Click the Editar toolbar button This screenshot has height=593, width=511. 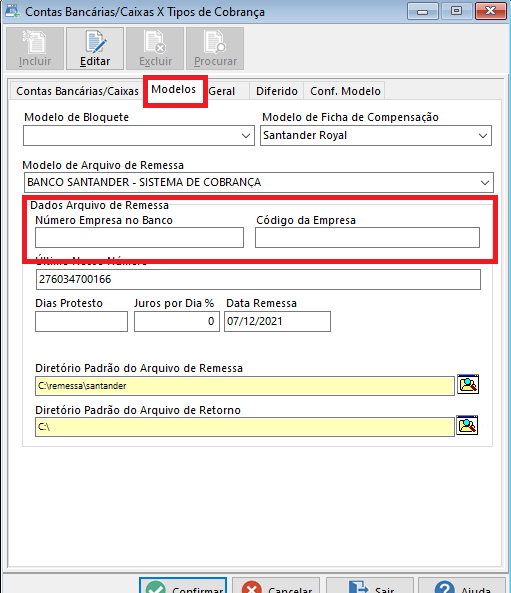pos(95,48)
